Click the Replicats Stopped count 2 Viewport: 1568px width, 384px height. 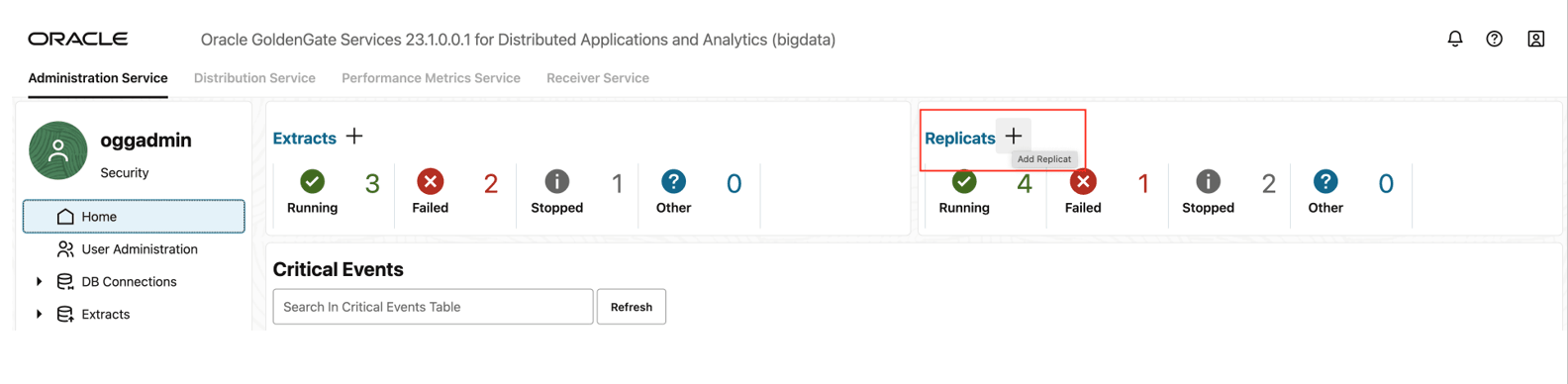tap(1269, 184)
